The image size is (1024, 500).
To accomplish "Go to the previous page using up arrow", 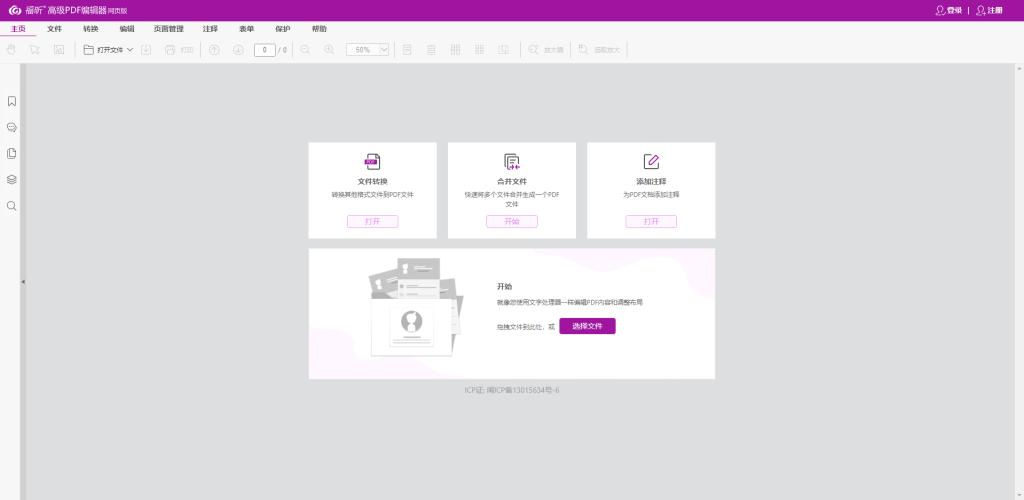I will pos(214,49).
